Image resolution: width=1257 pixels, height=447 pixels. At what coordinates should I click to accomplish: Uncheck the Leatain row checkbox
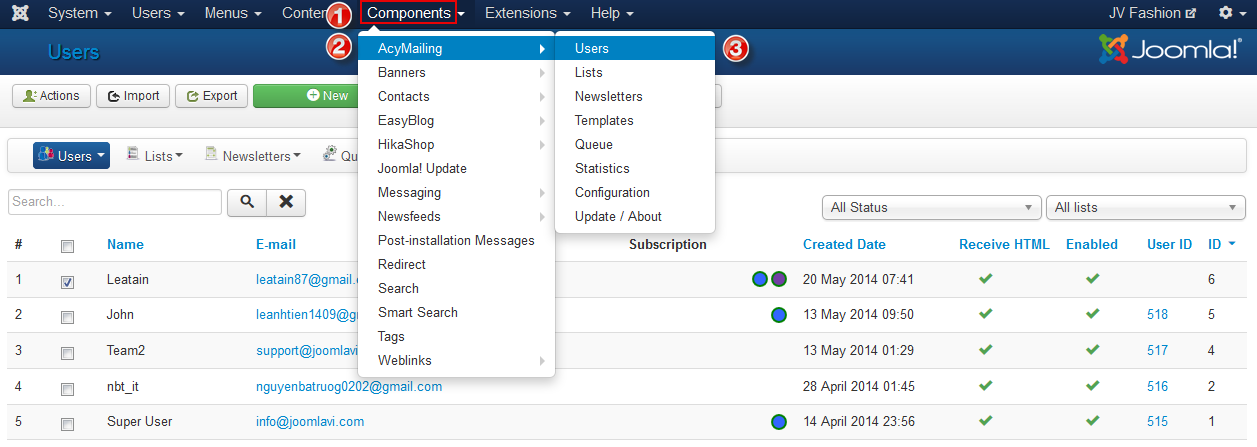[x=67, y=282]
